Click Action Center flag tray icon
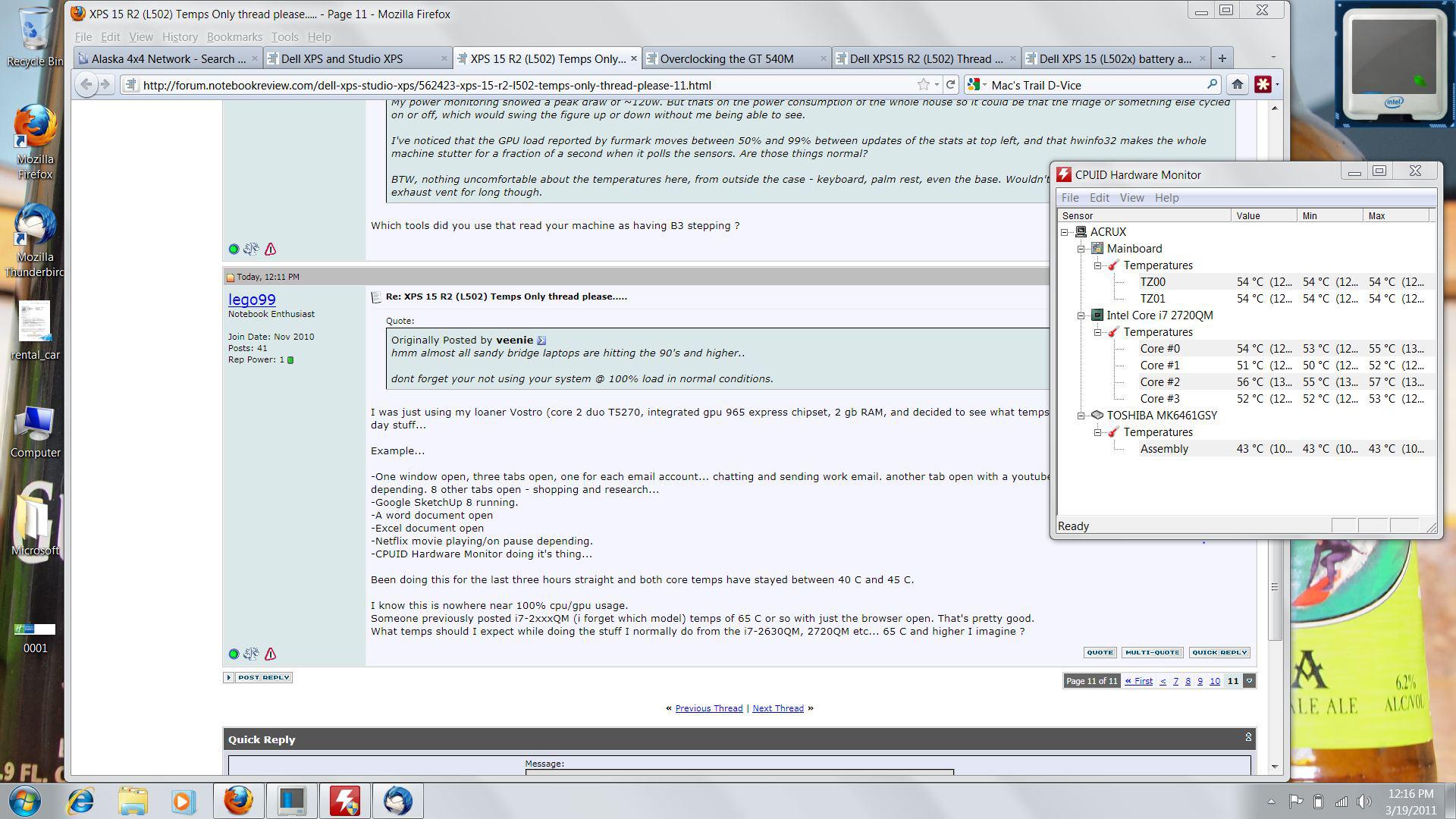Screen dimensions: 1456x819 point(1296,801)
